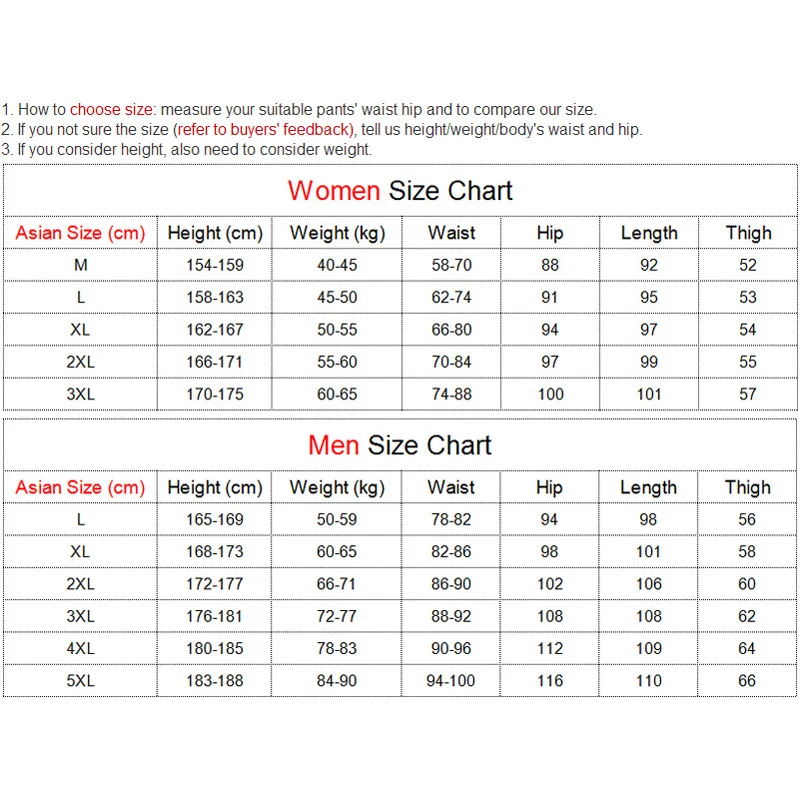This screenshot has width=800, height=800.
Task: Select the "4XL" size row label
Action: [80, 648]
